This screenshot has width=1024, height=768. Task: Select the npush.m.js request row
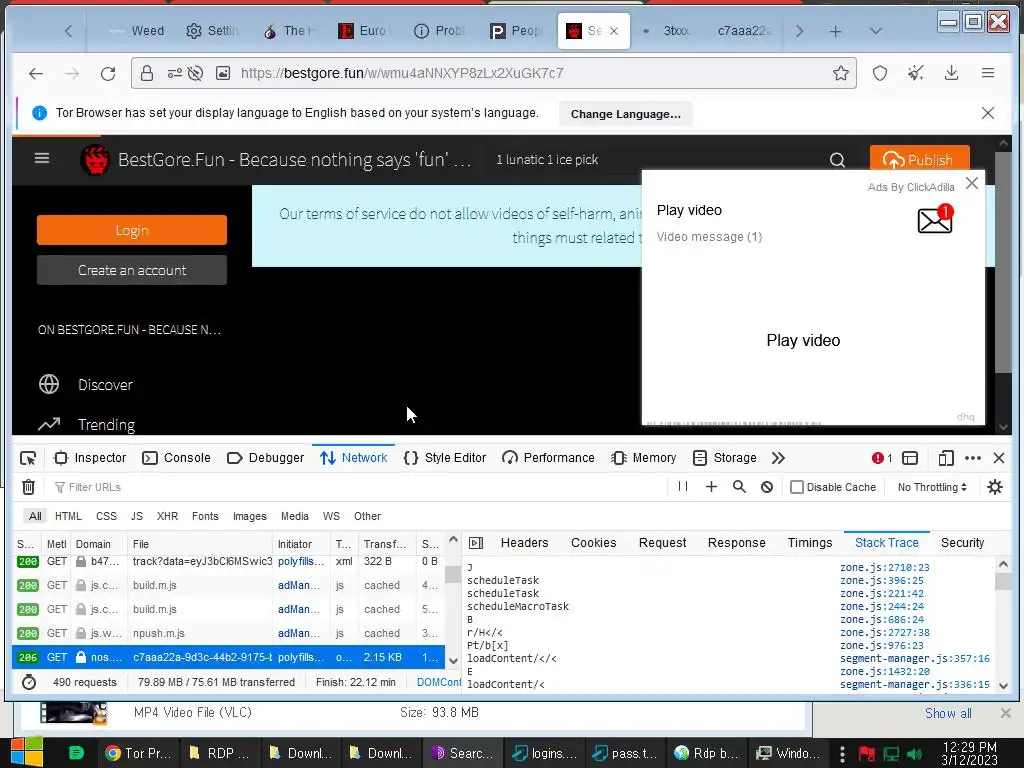[229, 633]
